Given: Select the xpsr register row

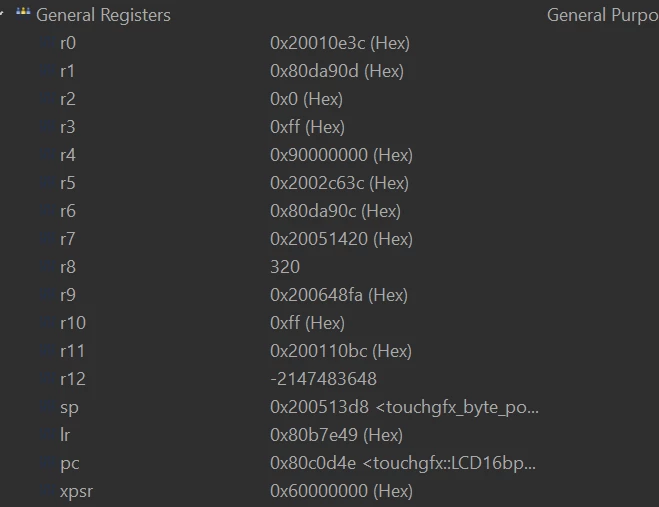Looking at the screenshot, I should [330, 491].
